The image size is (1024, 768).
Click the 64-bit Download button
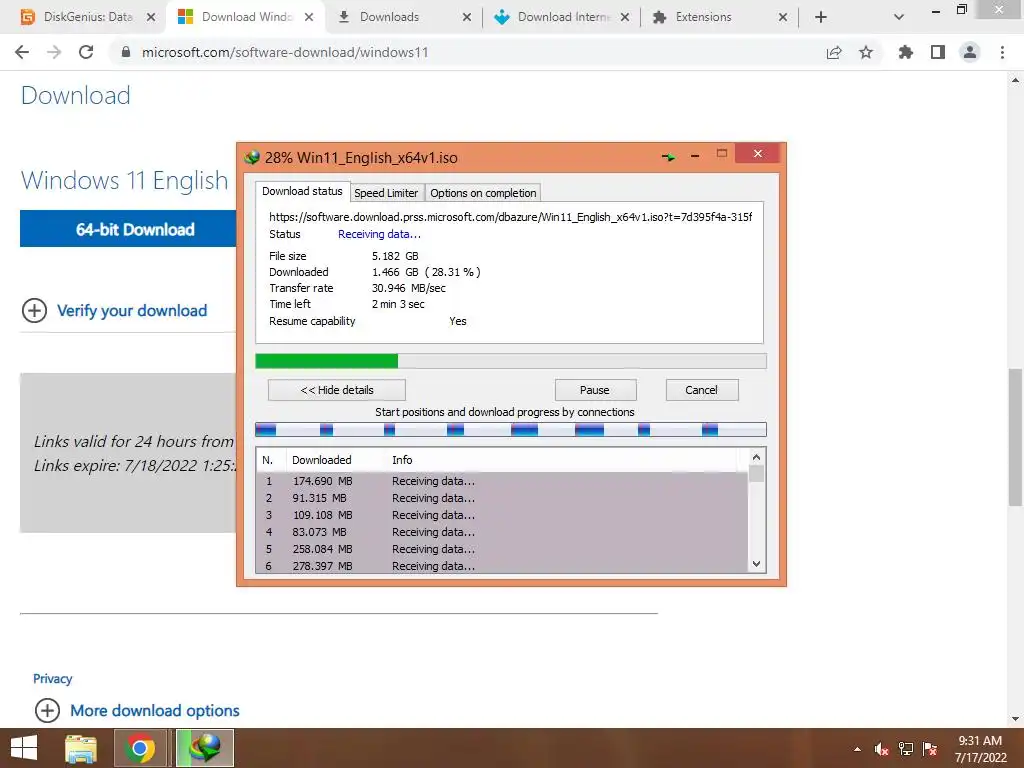pyautogui.click(x=128, y=229)
